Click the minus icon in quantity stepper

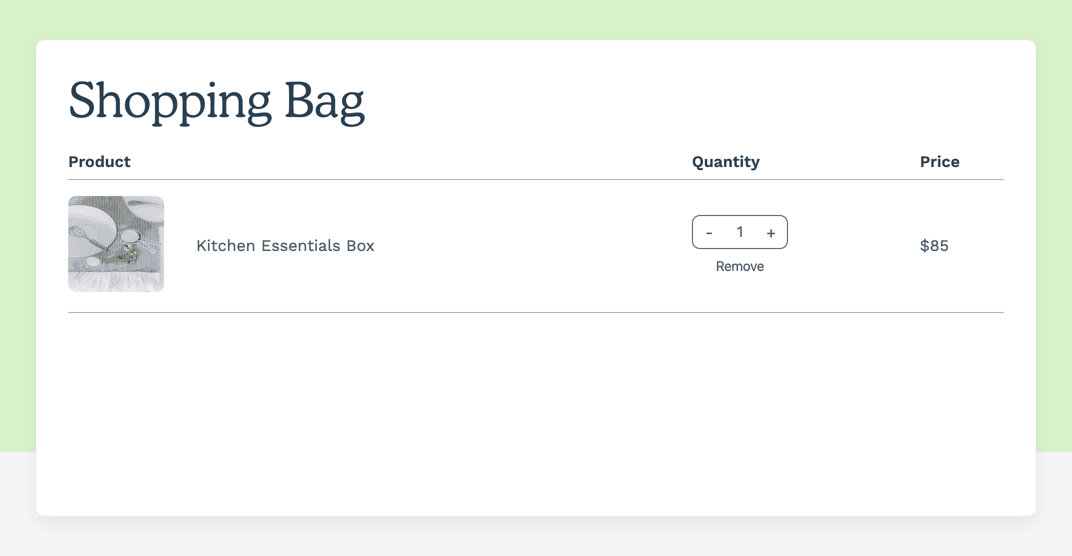pos(709,233)
